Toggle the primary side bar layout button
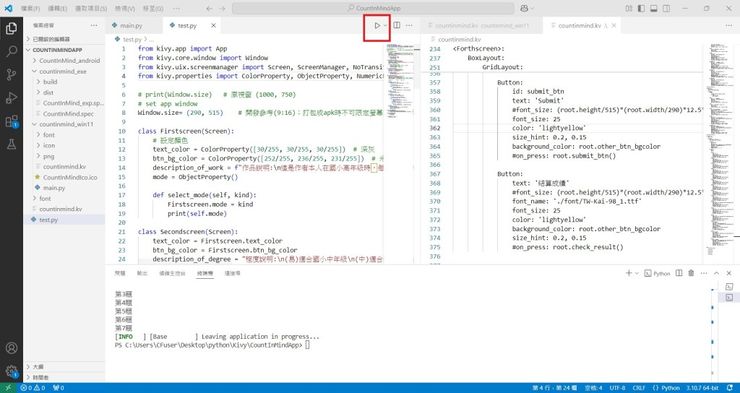740x393 pixels. [641, 8]
